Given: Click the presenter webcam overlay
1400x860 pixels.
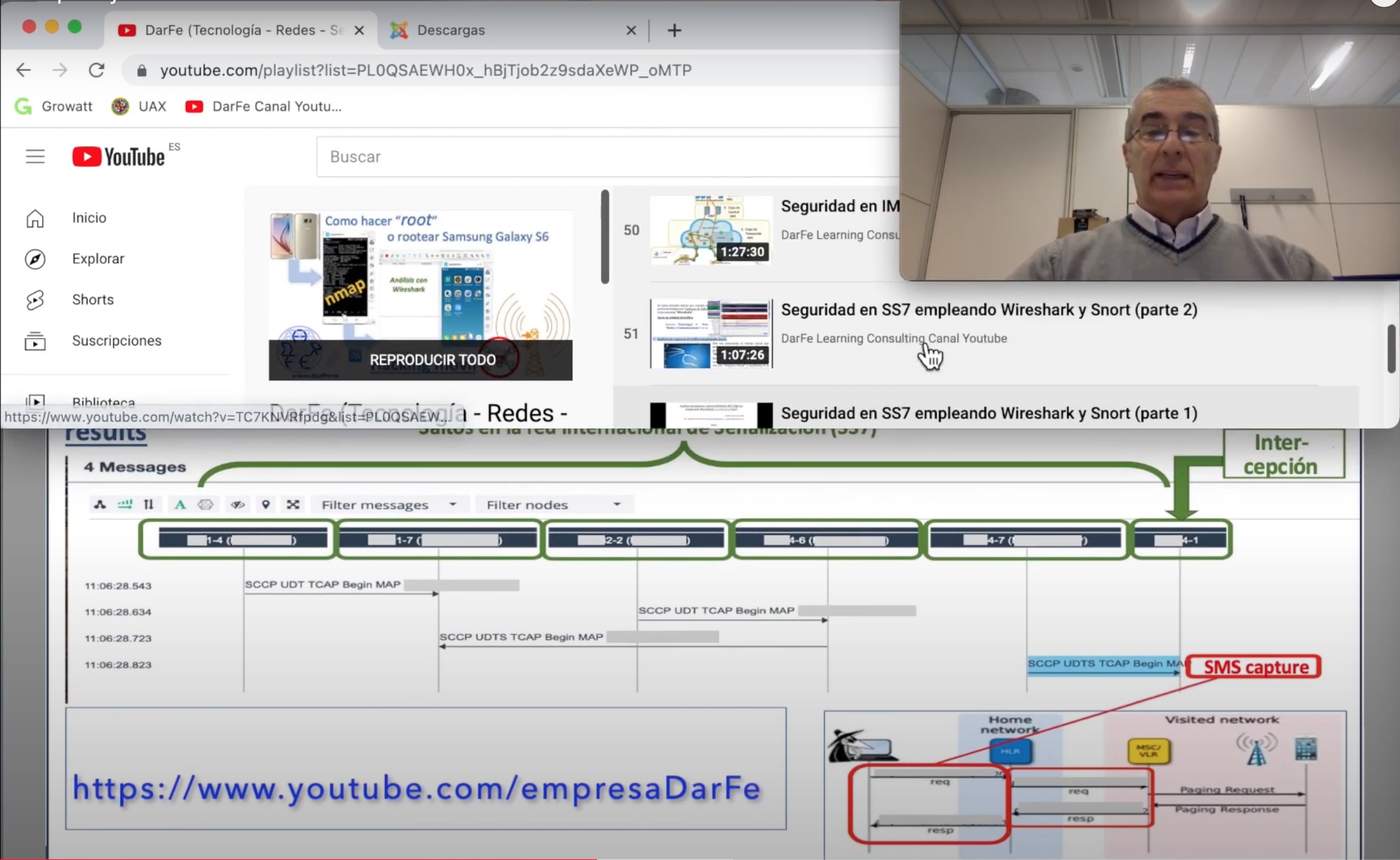Looking at the screenshot, I should [x=1149, y=140].
